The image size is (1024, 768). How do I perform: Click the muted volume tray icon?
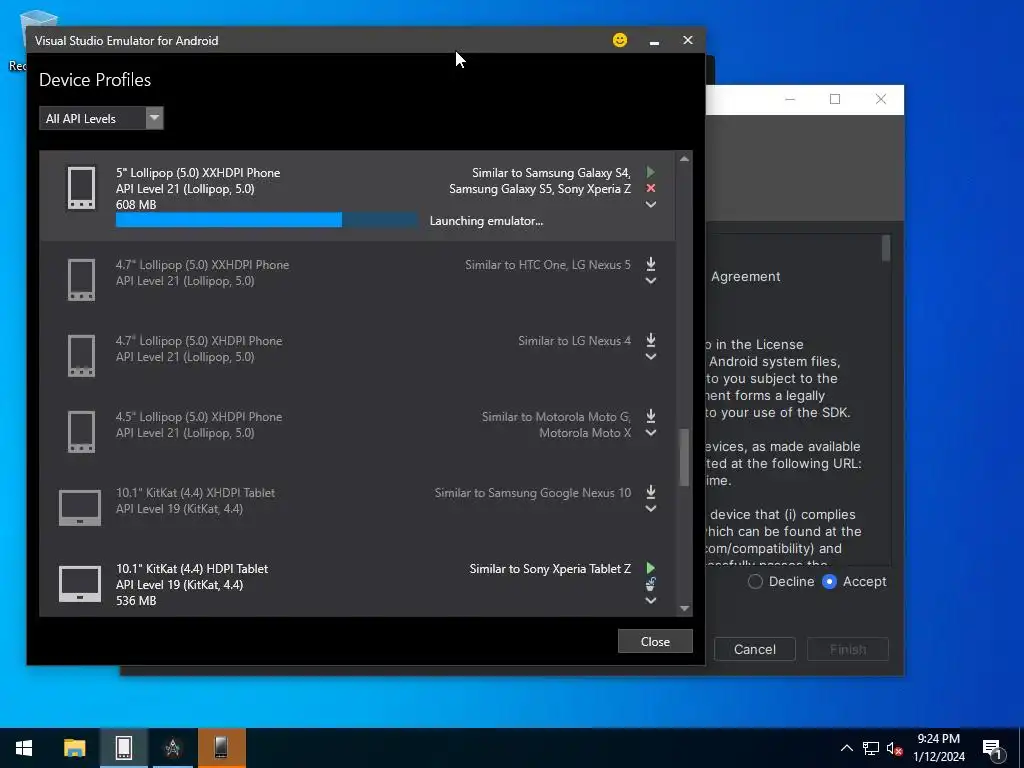coord(895,748)
